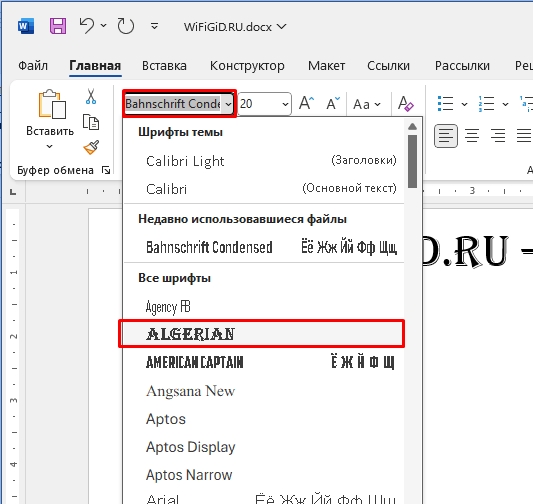Select the American Captain font
Image resolution: width=533 pixels, height=504 pixels.
[x=264, y=362]
